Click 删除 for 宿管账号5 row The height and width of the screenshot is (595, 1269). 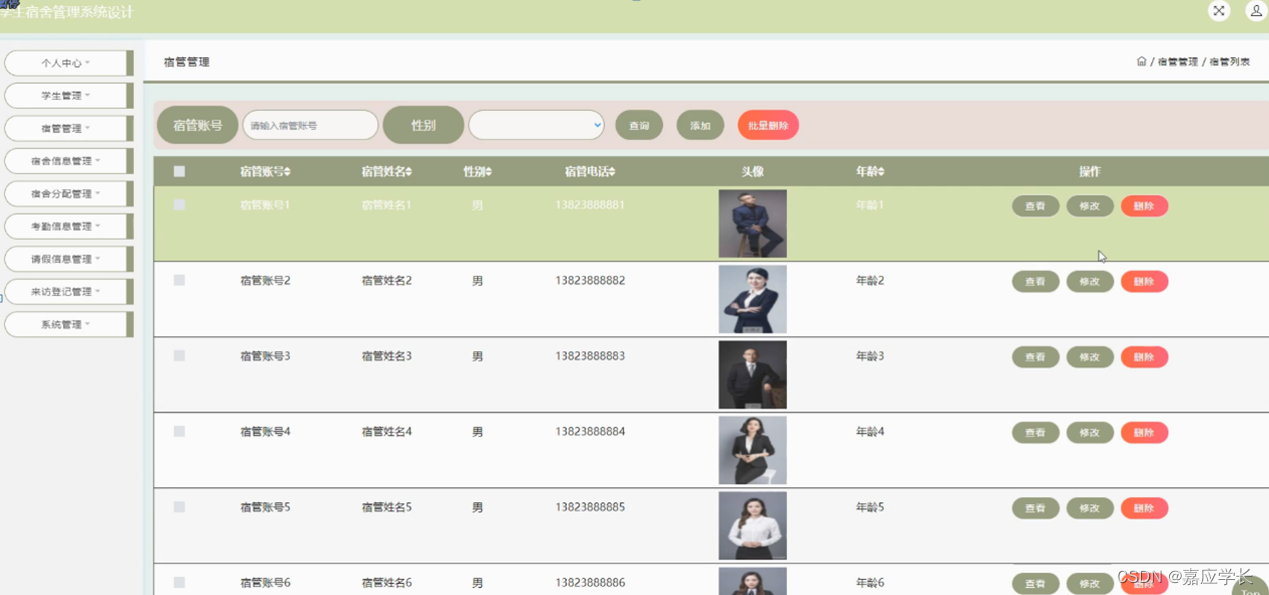pos(1144,508)
